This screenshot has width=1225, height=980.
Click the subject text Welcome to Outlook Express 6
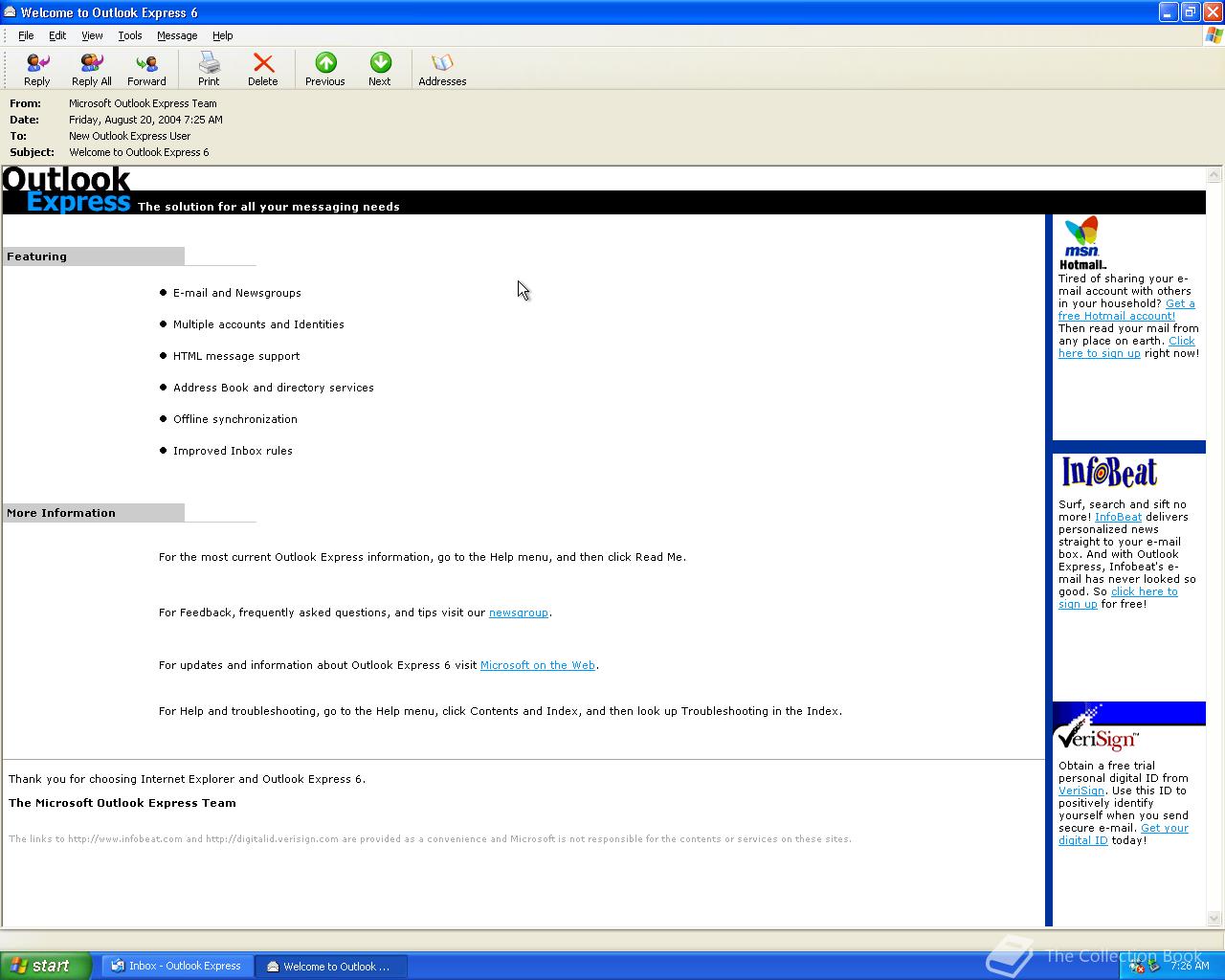pos(139,152)
